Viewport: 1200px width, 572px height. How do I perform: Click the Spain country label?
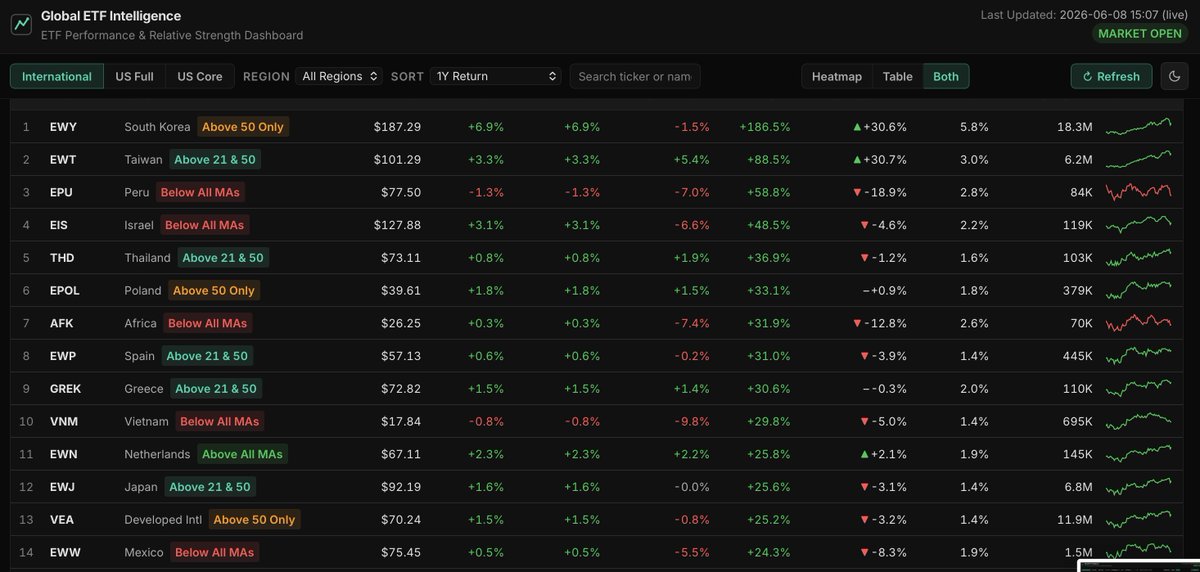[x=139, y=356]
